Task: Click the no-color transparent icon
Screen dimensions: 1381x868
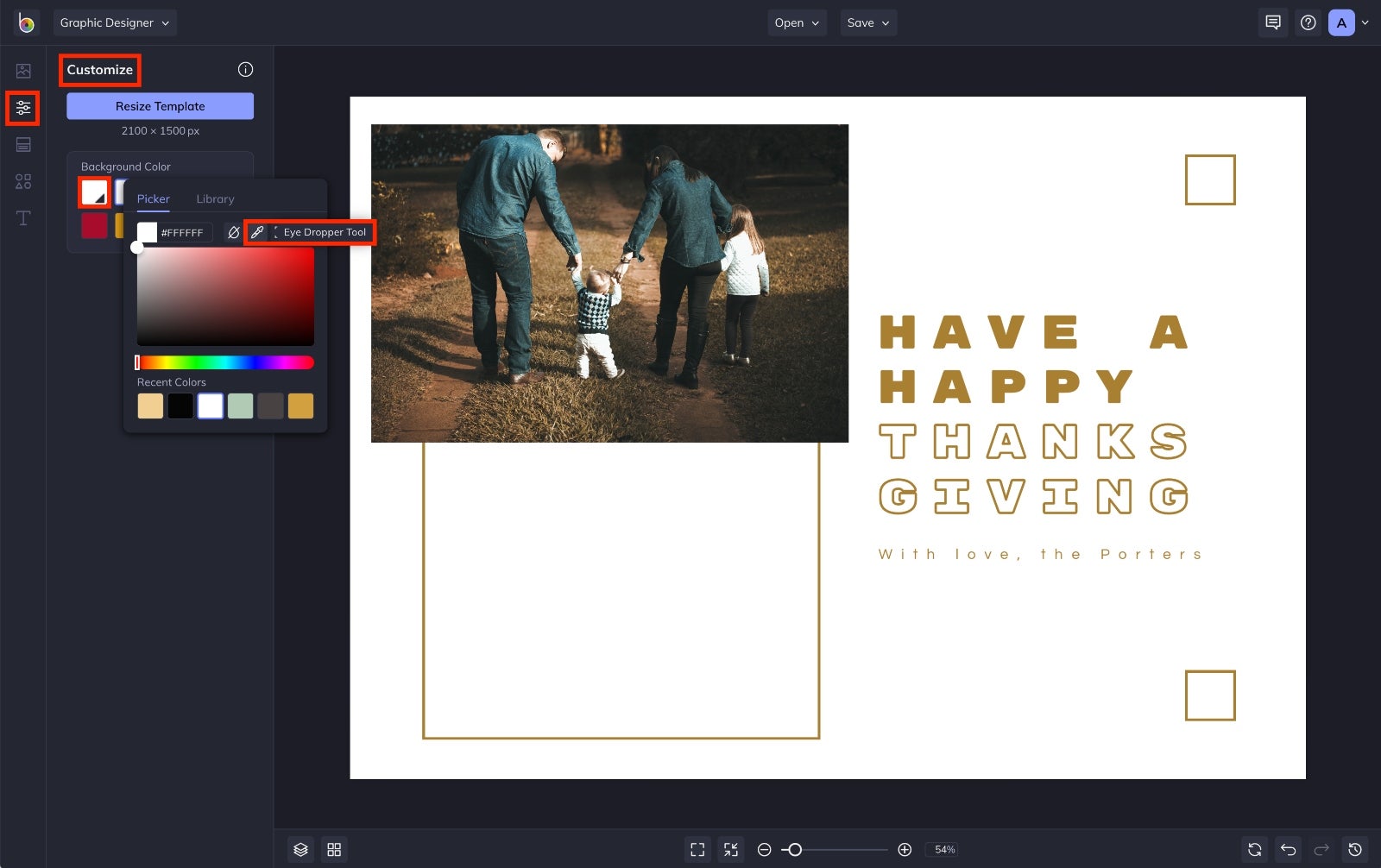Action: coord(233,232)
